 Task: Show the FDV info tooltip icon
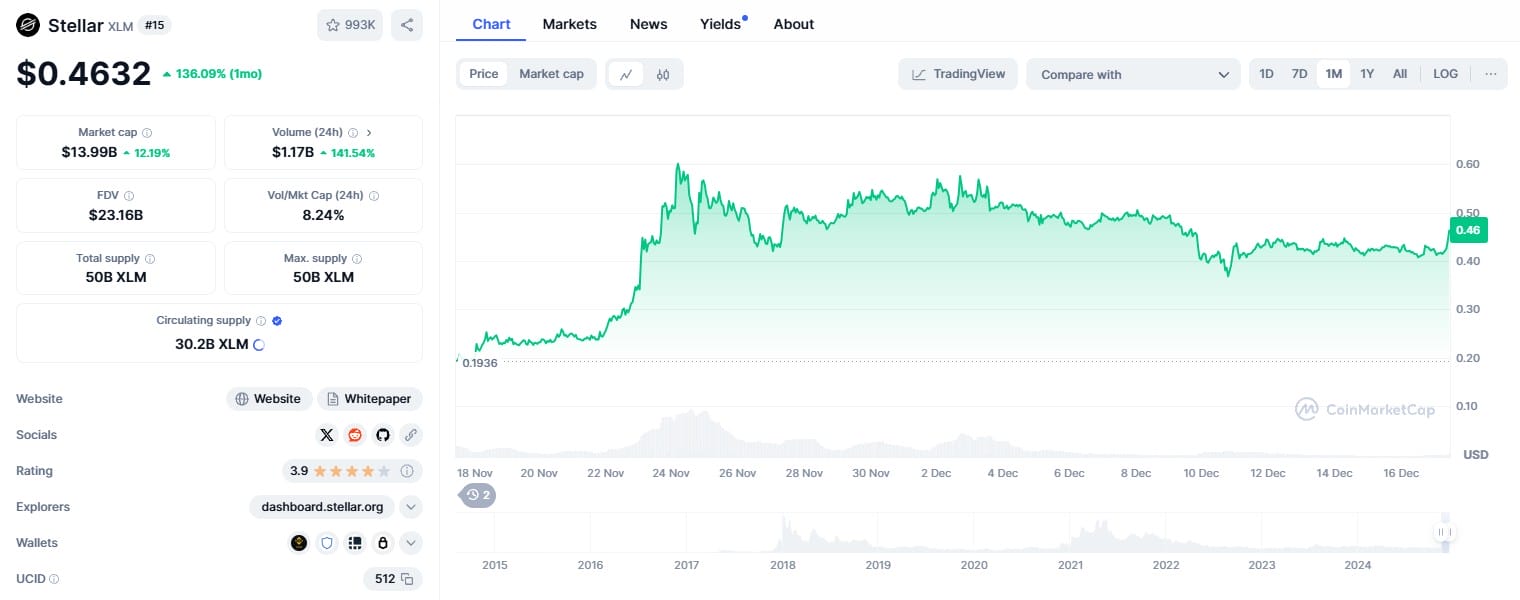(x=129, y=196)
